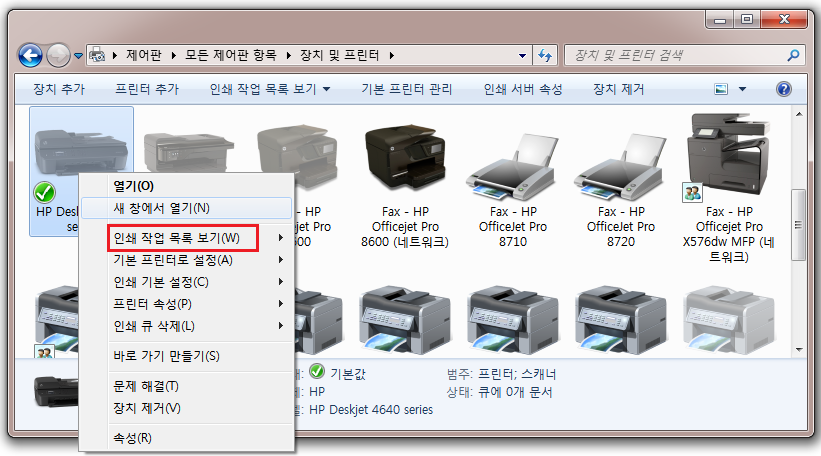Click the Refresh button beside address bar

[x=545, y=55]
